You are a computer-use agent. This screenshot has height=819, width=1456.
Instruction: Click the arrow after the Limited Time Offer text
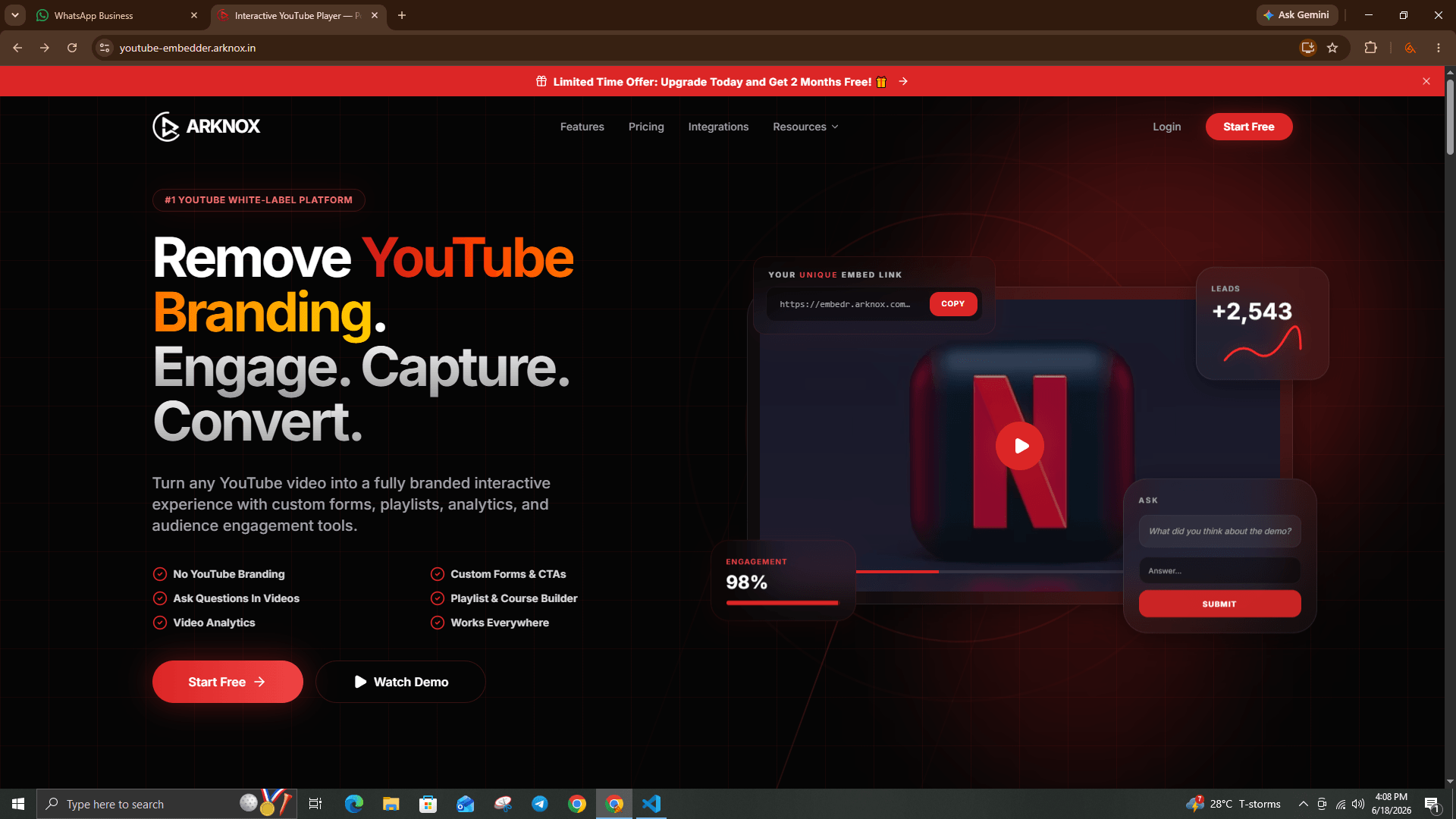click(903, 81)
